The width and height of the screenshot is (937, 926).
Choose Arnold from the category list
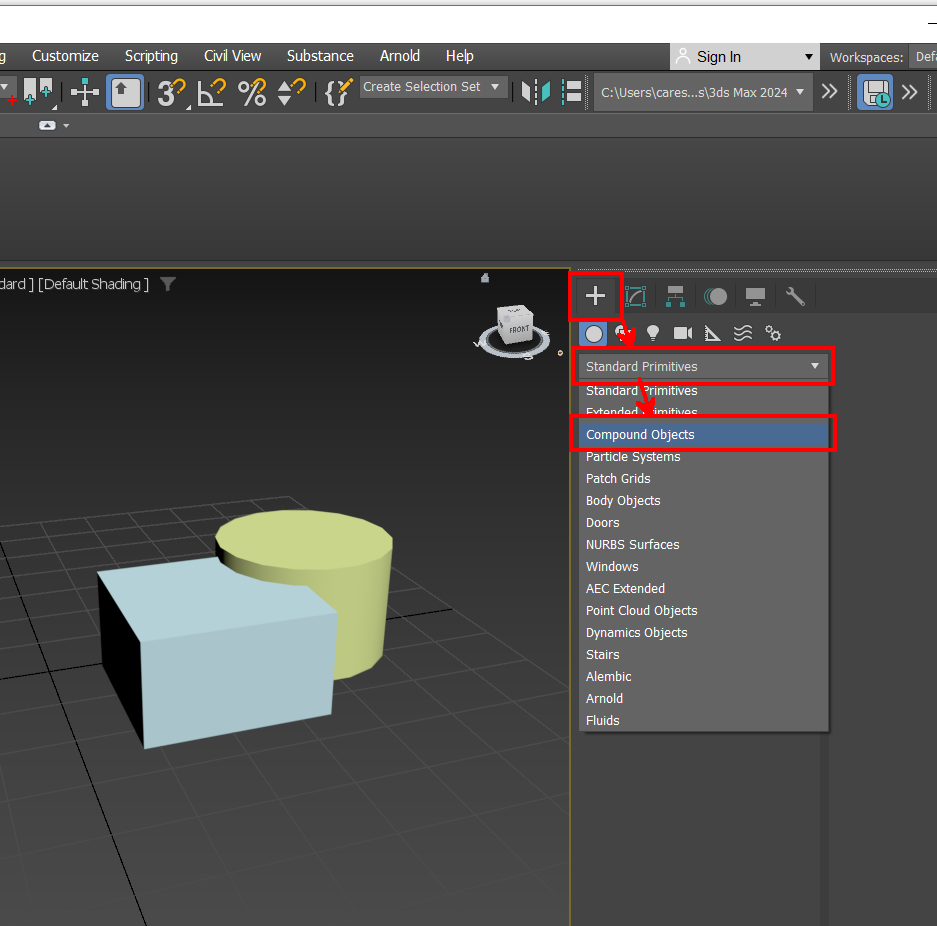coord(703,698)
